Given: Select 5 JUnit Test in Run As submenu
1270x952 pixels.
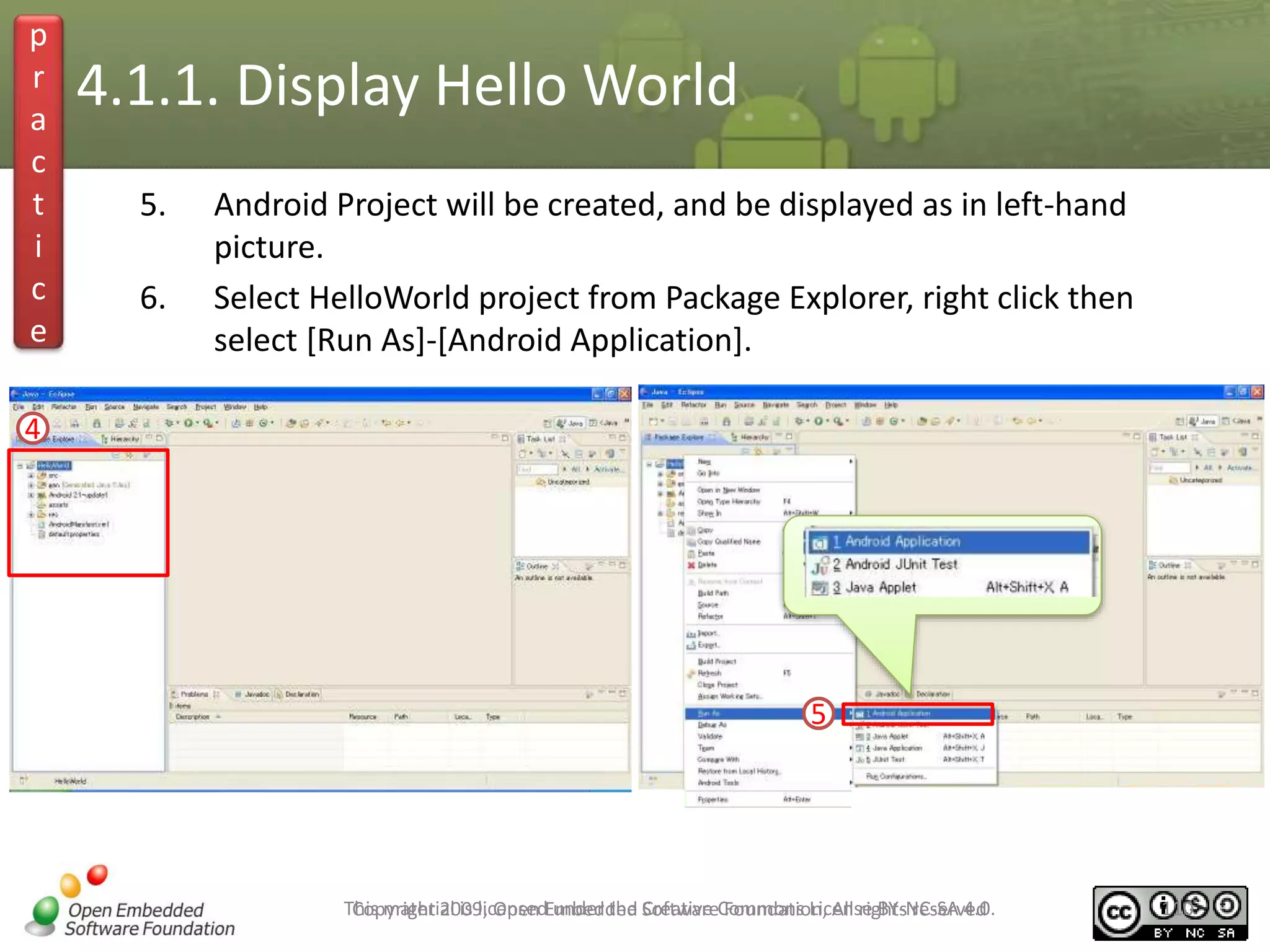Looking at the screenshot, I should coord(925,760).
